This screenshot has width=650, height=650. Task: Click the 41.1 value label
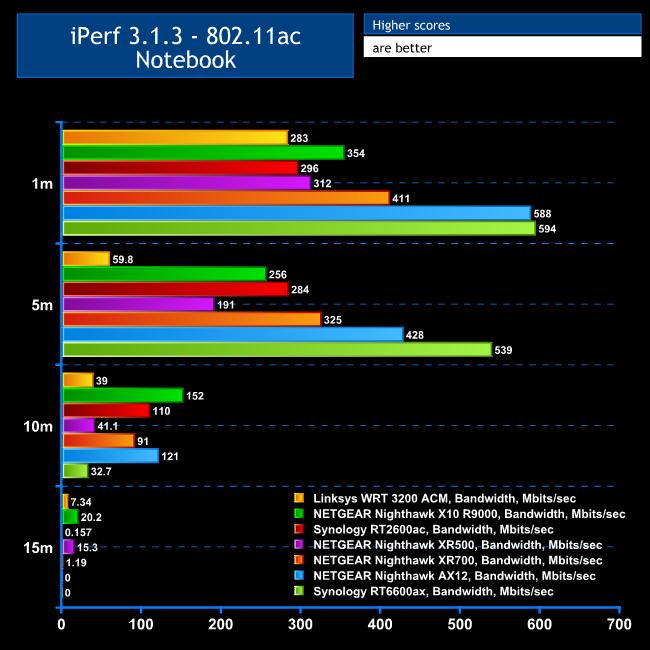(108, 426)
